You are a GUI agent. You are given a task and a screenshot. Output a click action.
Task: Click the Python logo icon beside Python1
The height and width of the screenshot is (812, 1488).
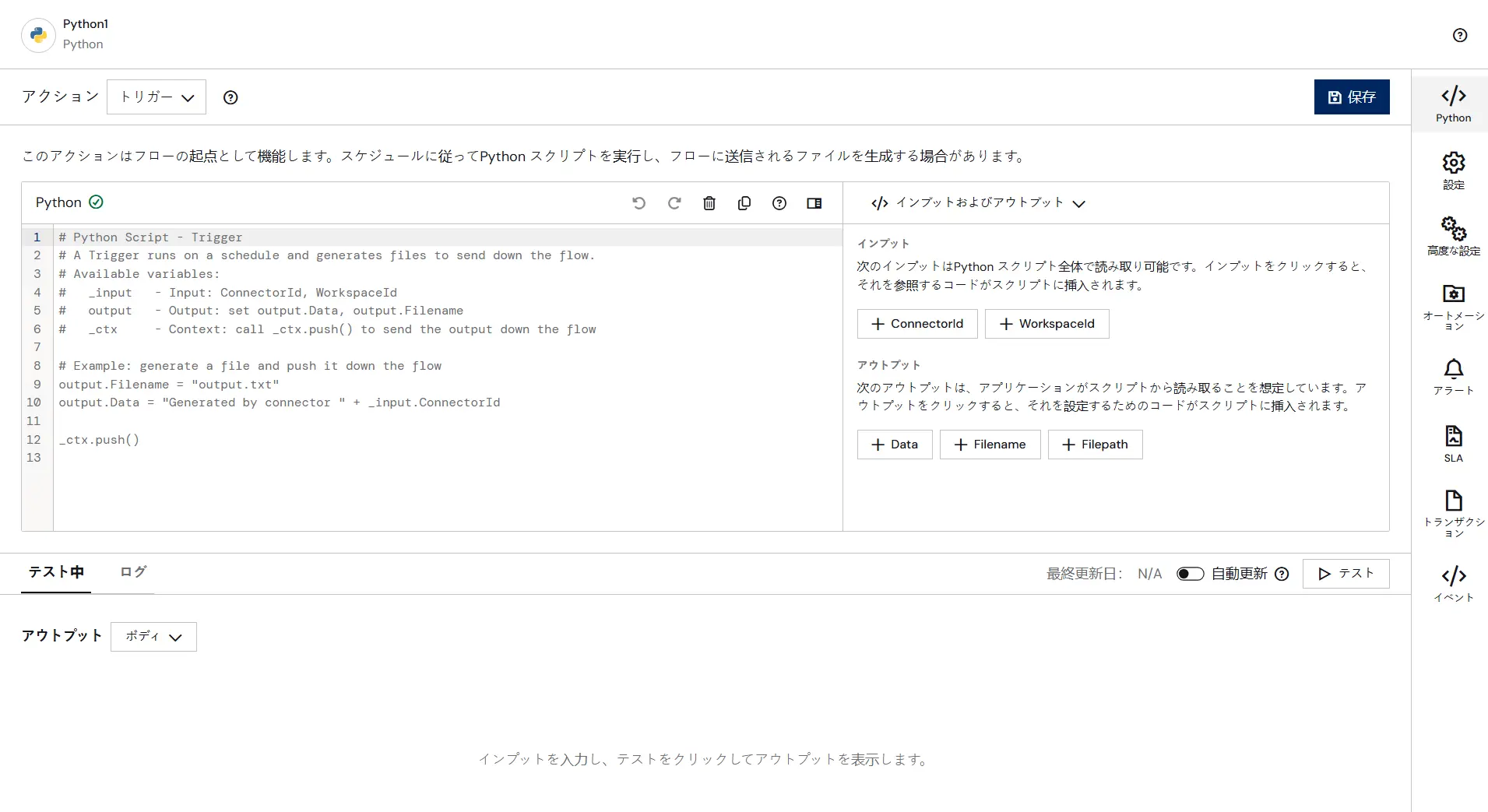coord(38,35)
